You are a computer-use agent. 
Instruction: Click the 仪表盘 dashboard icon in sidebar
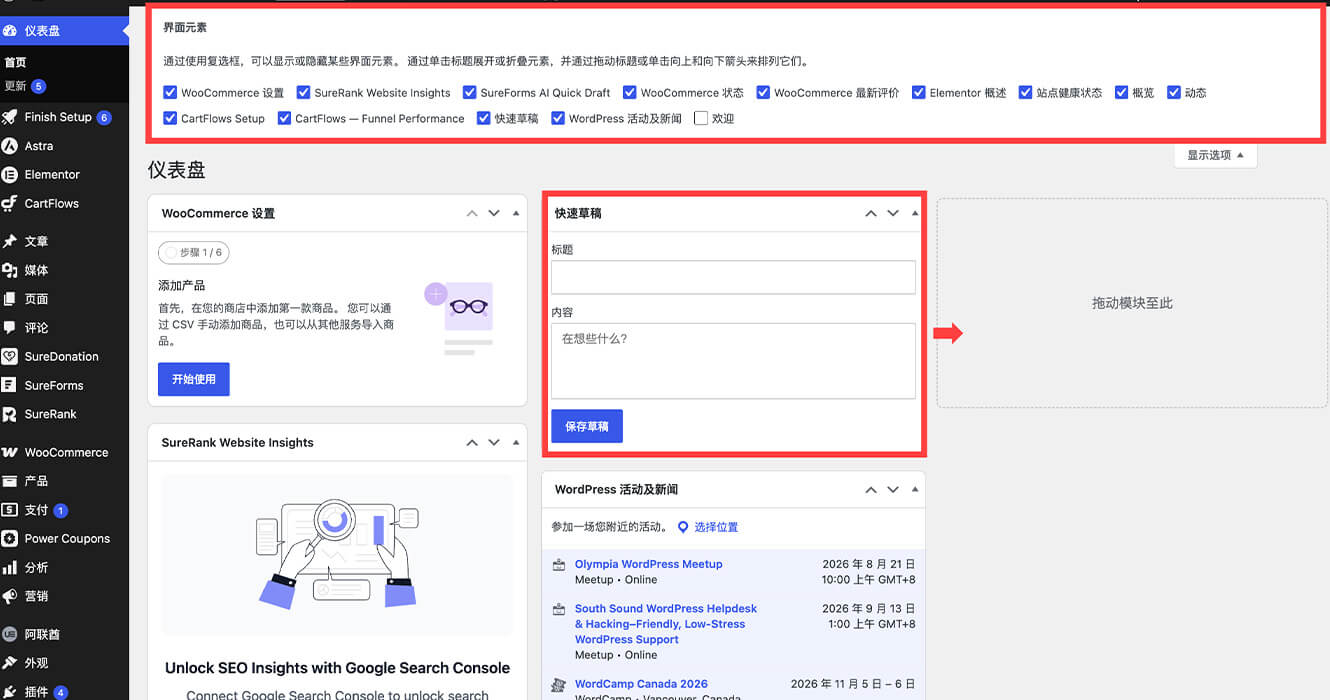click(10, 31)
